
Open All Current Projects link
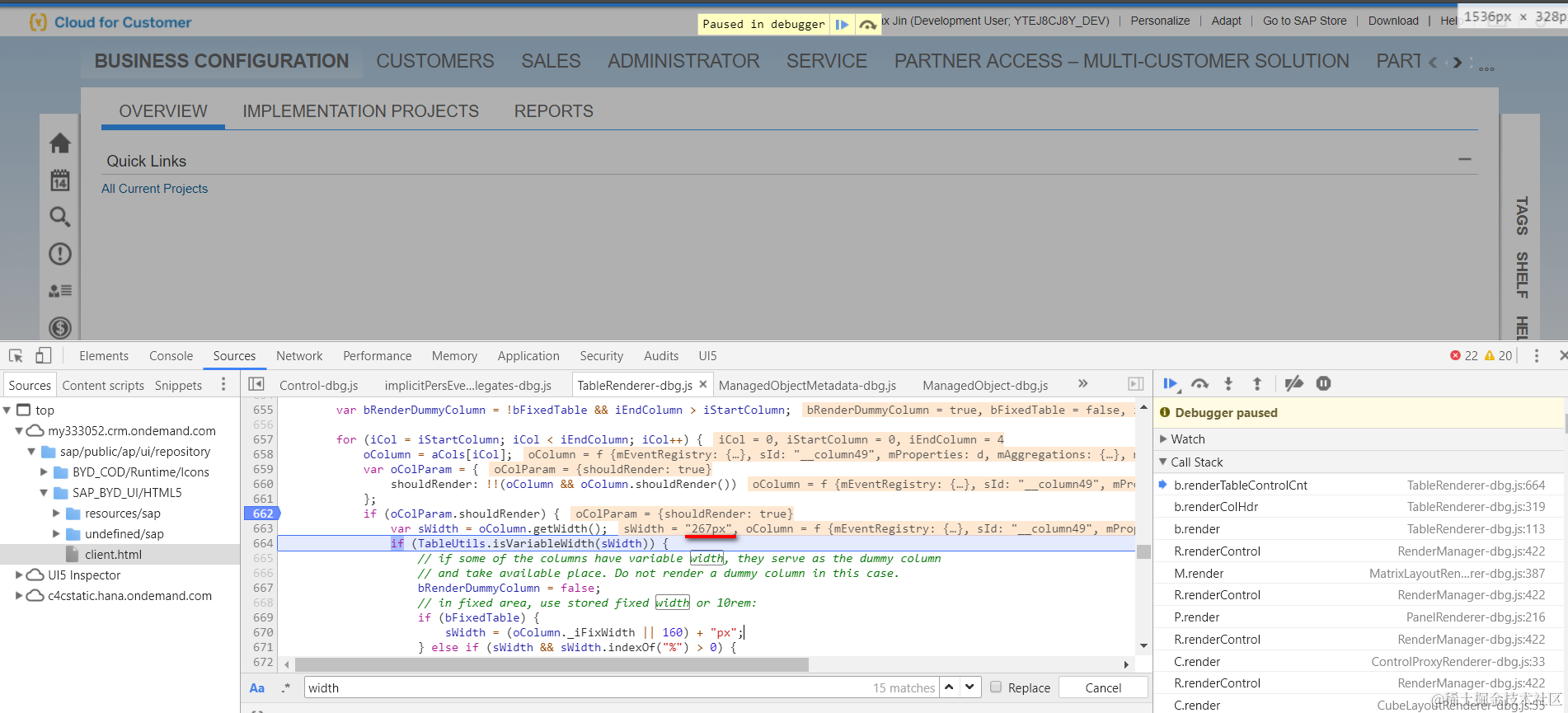[x=154, y=189]
